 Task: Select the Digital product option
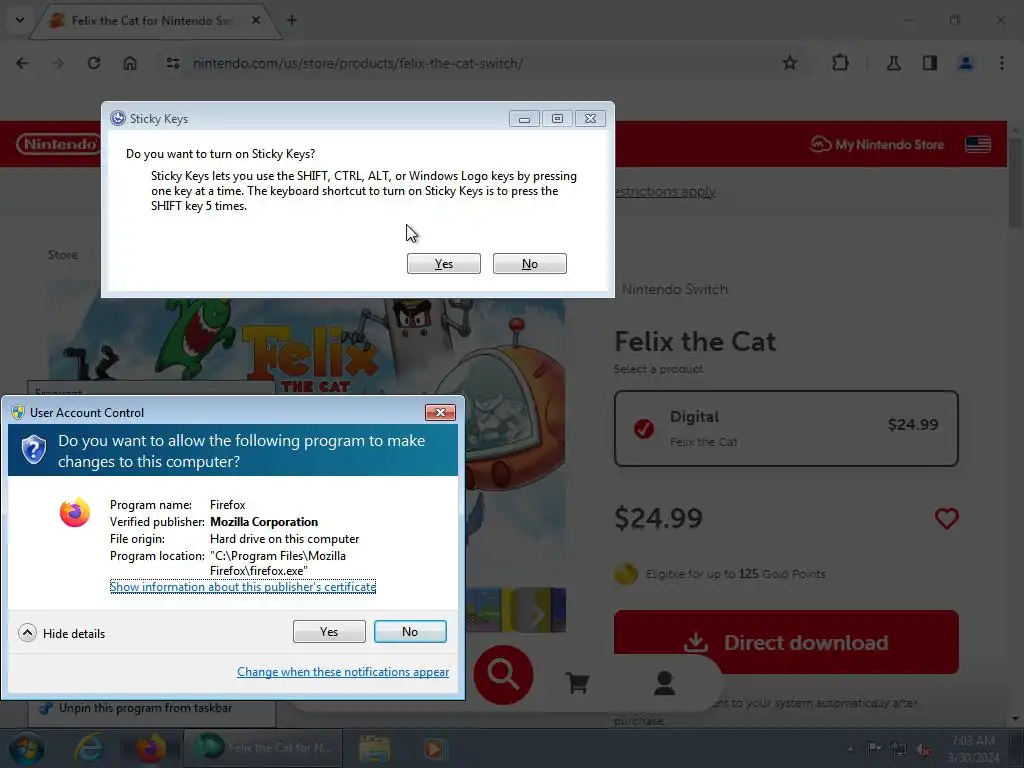click(x=786, y=428)
